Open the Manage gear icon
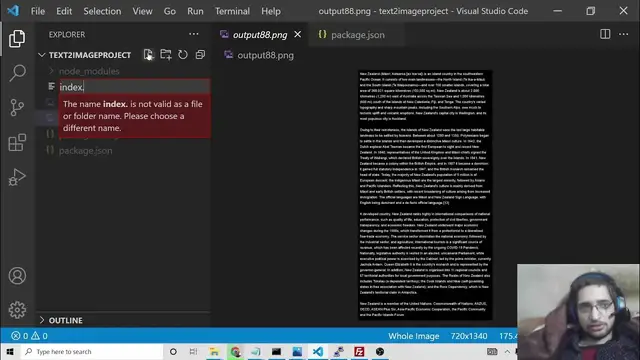The image size is (640, 360). pyautogui.click(x=17, y=310)
